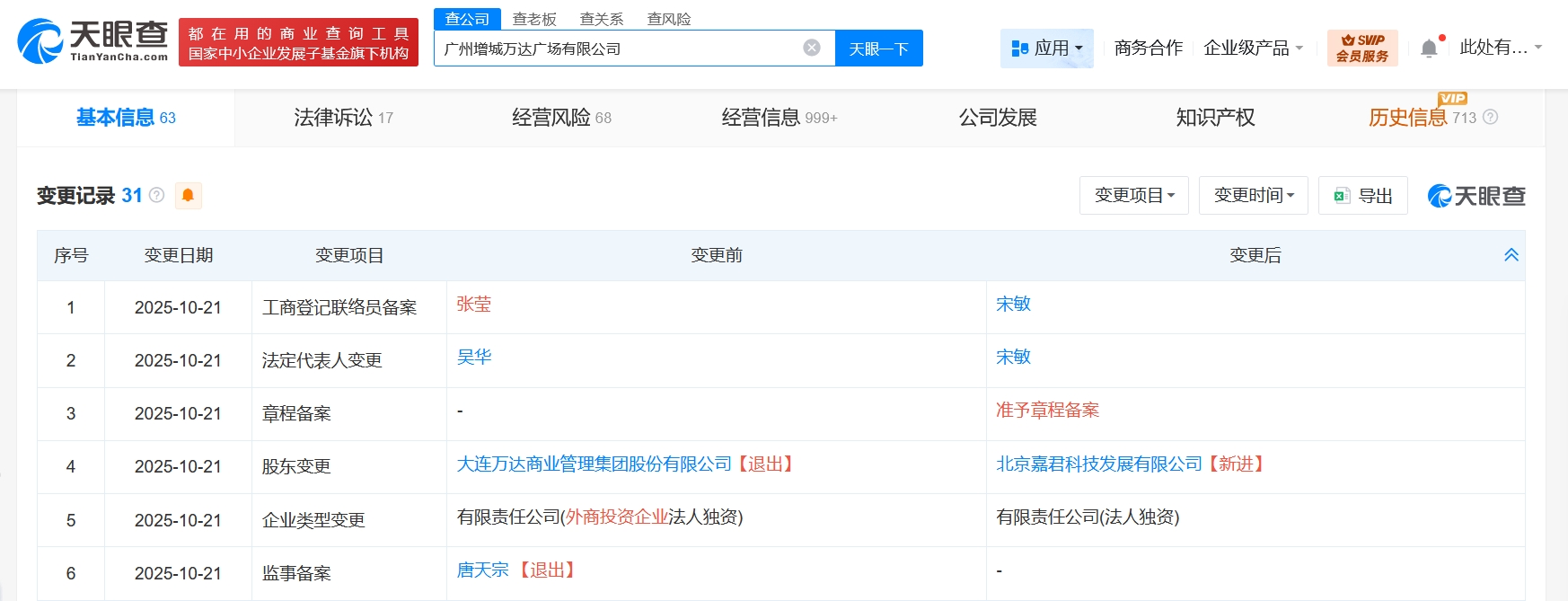1568x601 pixels.
Task: Expand the 应用 dropdown menu
Action: pos(1047,49)
